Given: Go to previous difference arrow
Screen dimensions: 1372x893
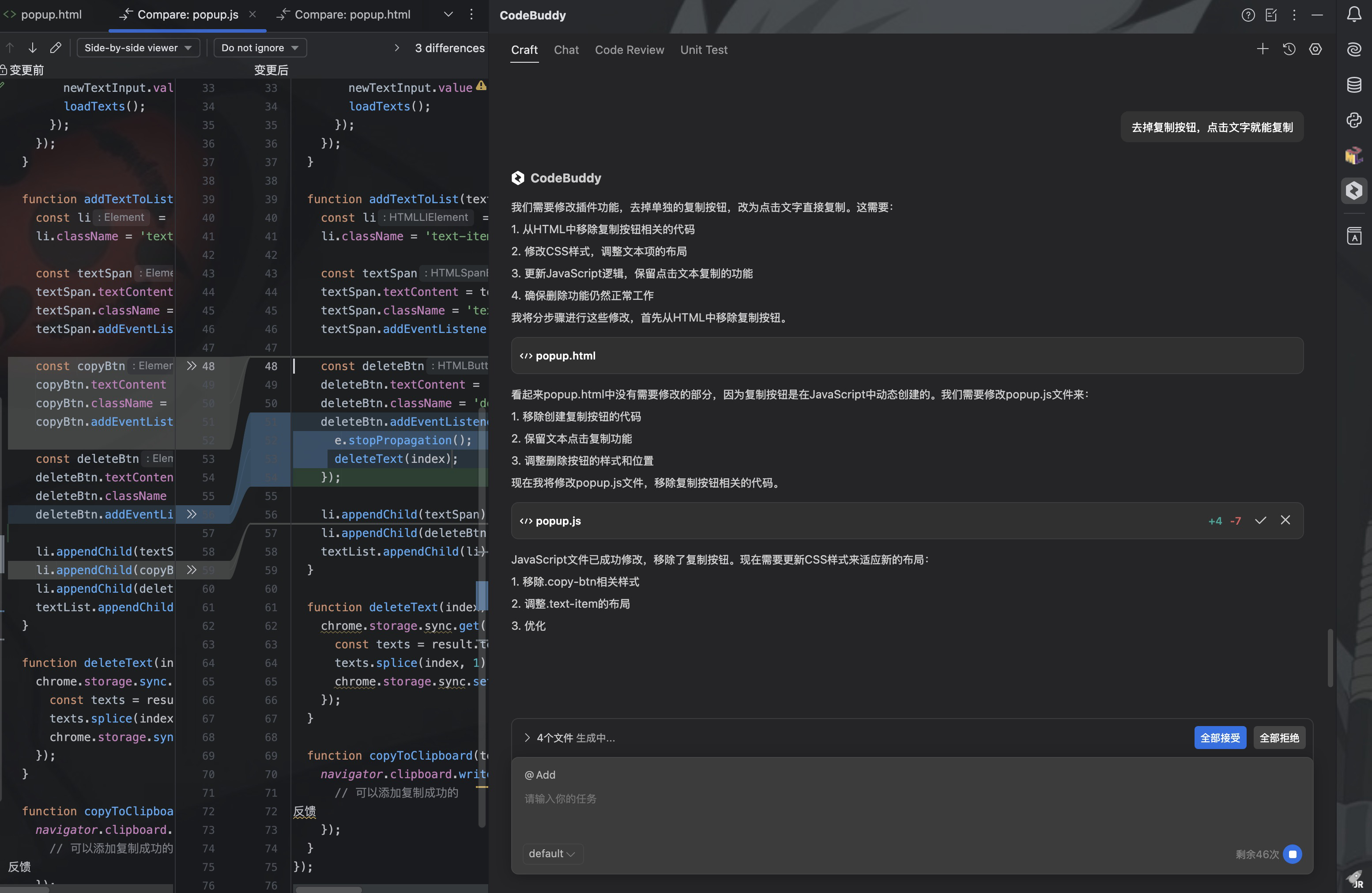Looking at the screenshot, I should [x=10, y=48].
